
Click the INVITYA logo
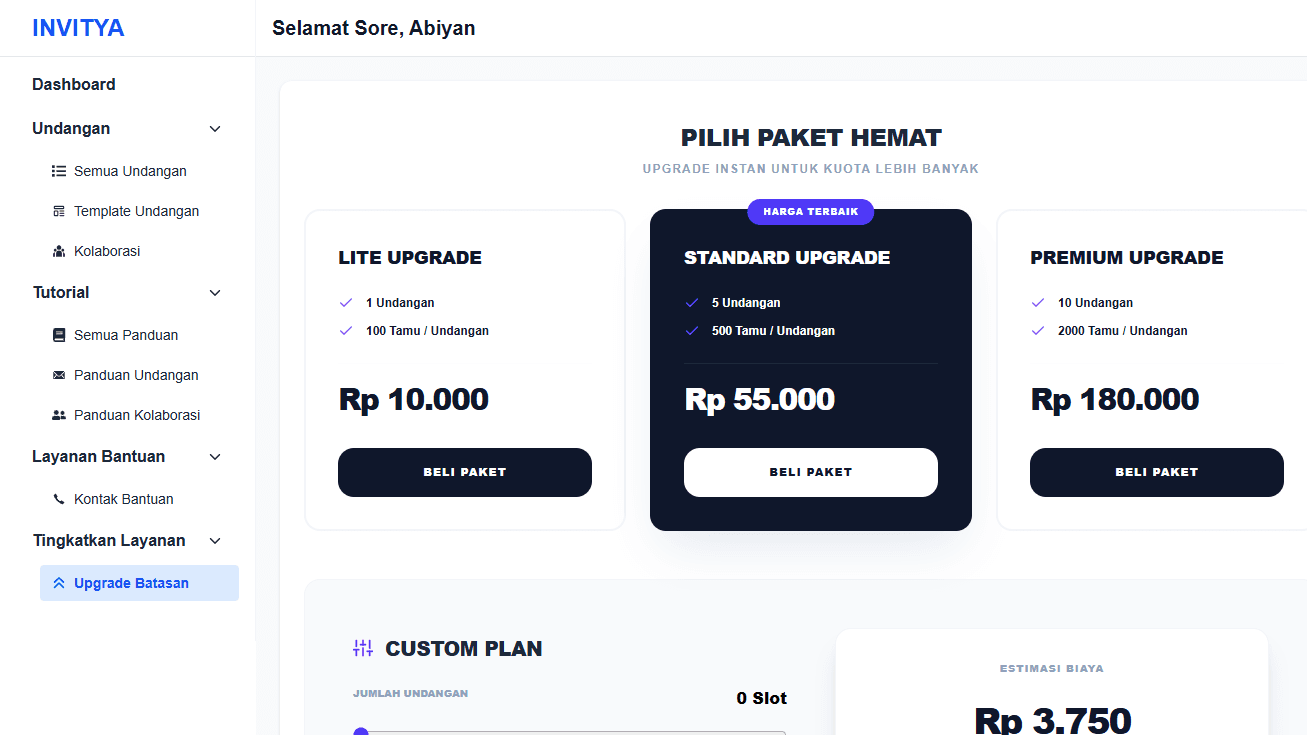click(x=79, y=27)
